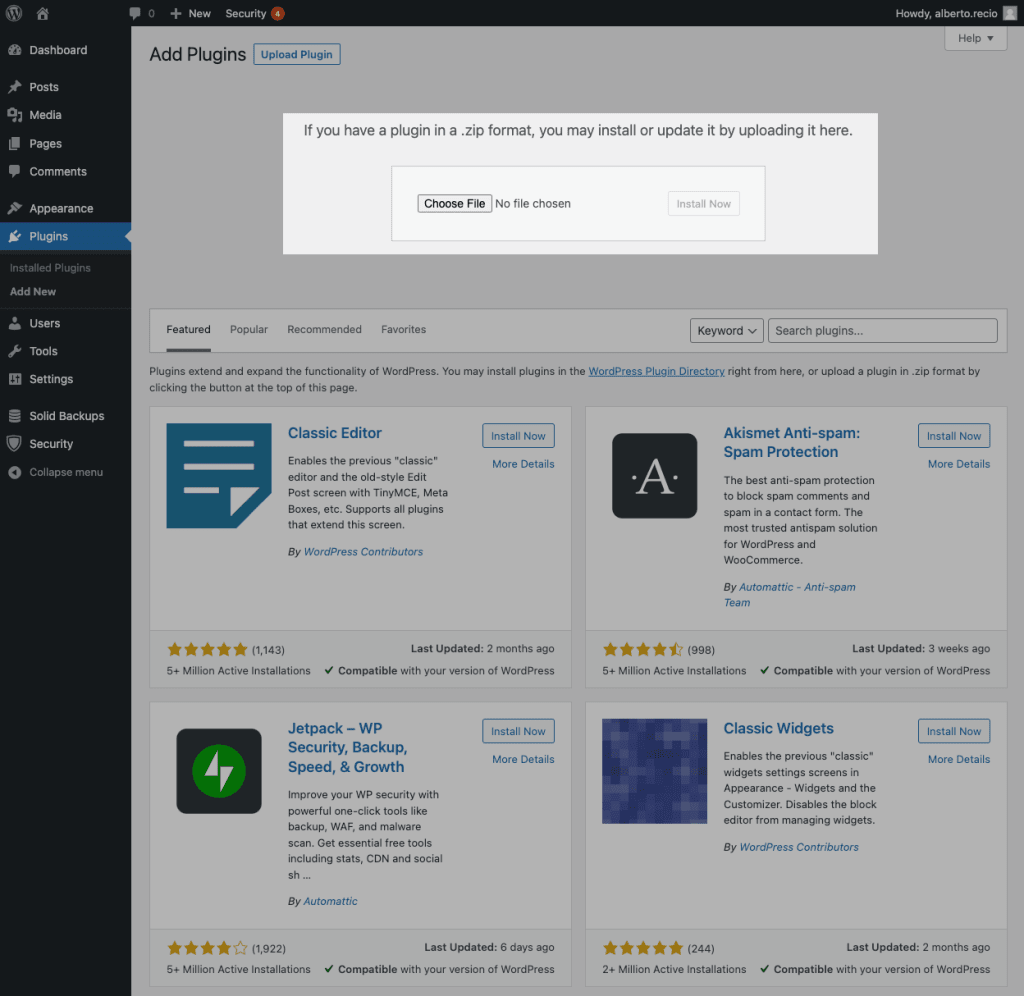The height and width of the screenshot is (996, 1024).
Task: Expand the Help dropdown tab
Action: [975, 38]
